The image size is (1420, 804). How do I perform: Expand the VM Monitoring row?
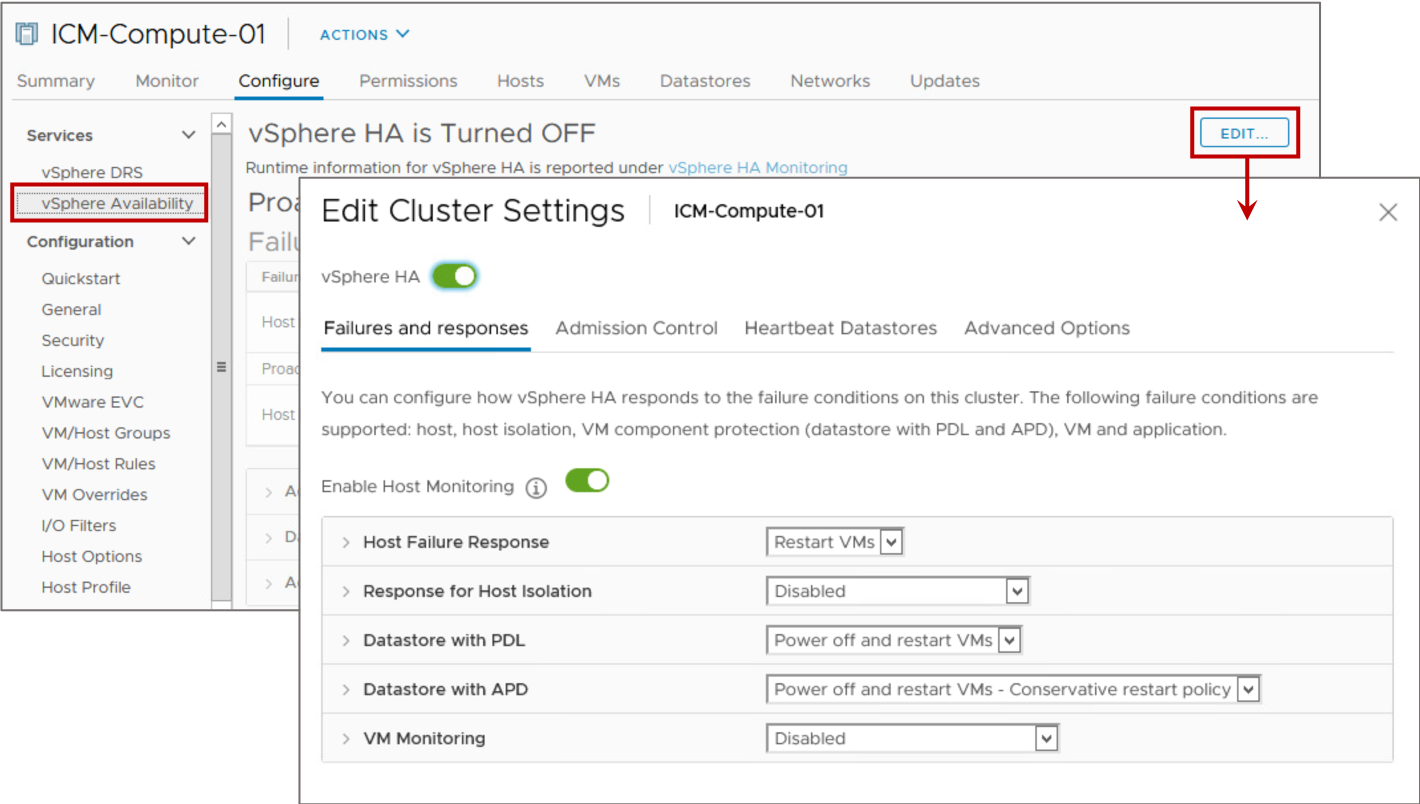(347, 738)
